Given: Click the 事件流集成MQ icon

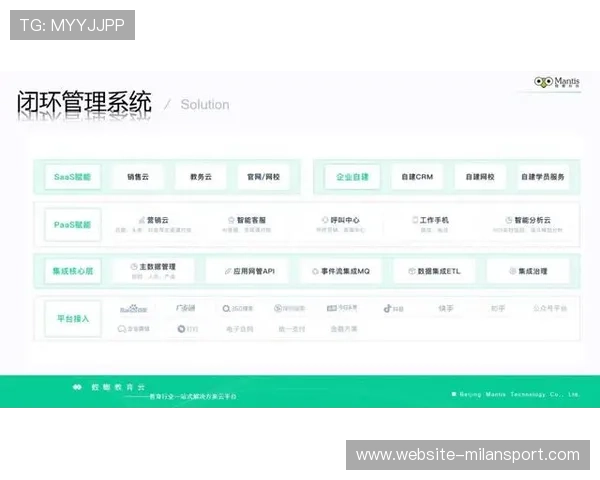Looking at the screenshot, I should pyautogui.click(x=315, y=271).
